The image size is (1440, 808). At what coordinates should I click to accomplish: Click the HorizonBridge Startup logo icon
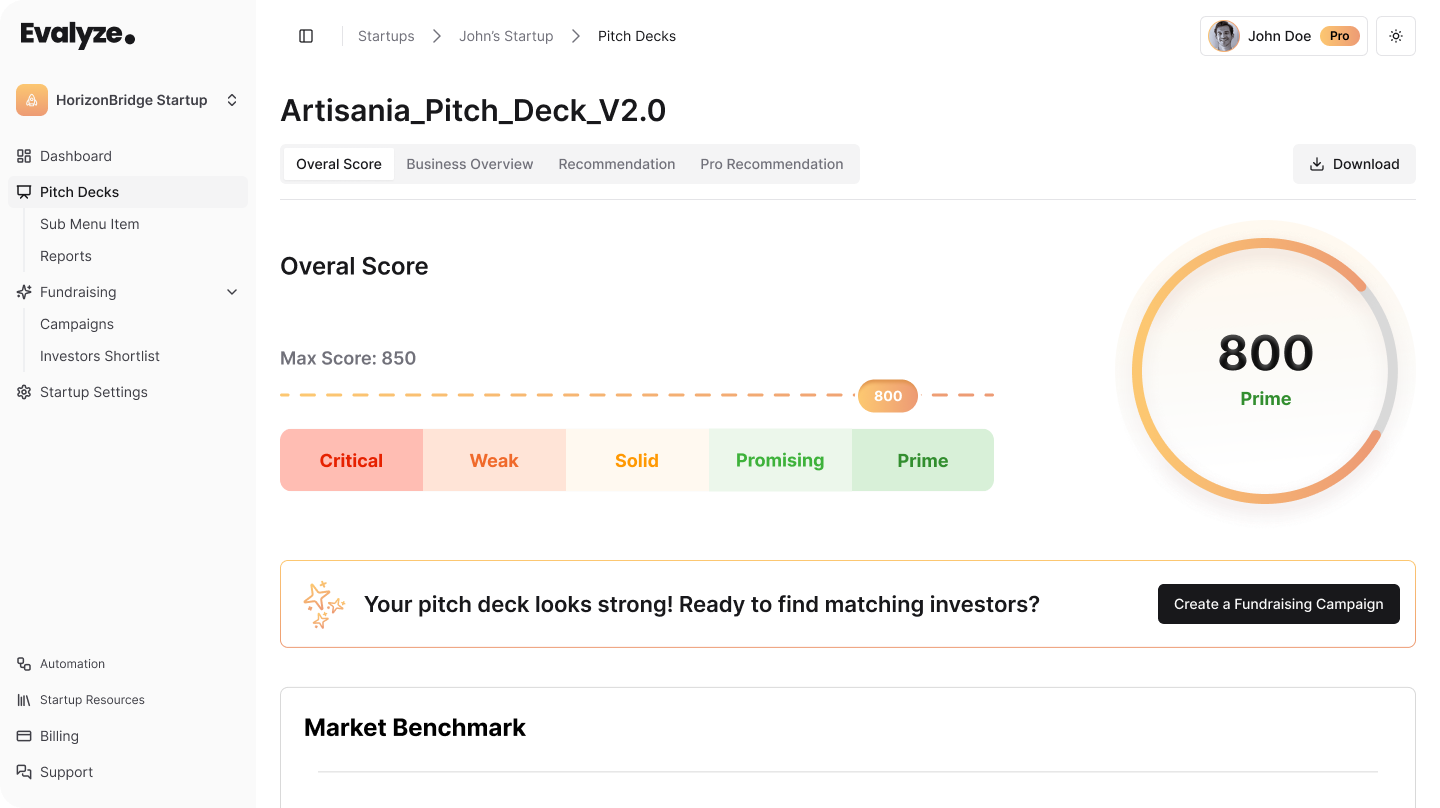[32, 100]
